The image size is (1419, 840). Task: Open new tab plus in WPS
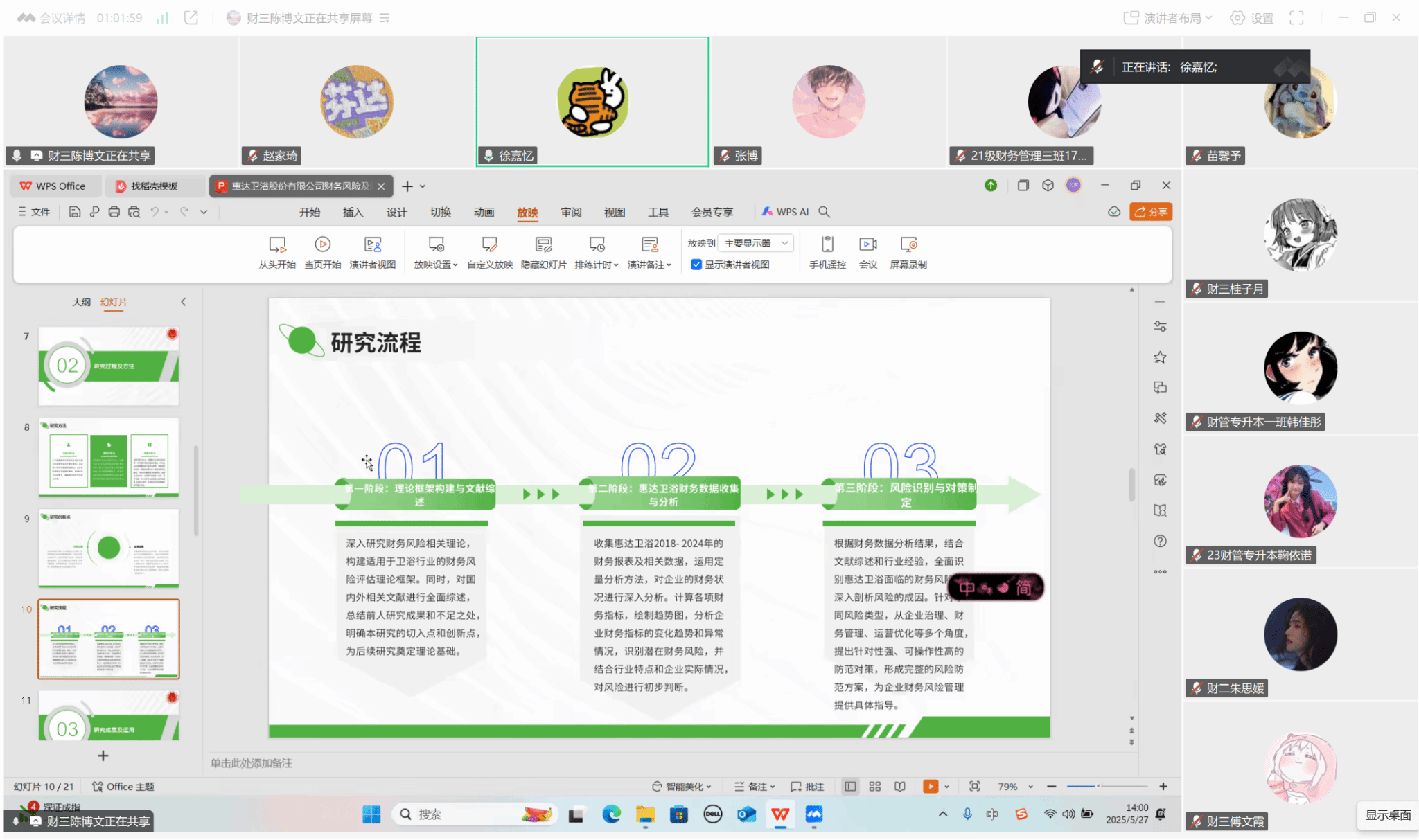point(407,186)
